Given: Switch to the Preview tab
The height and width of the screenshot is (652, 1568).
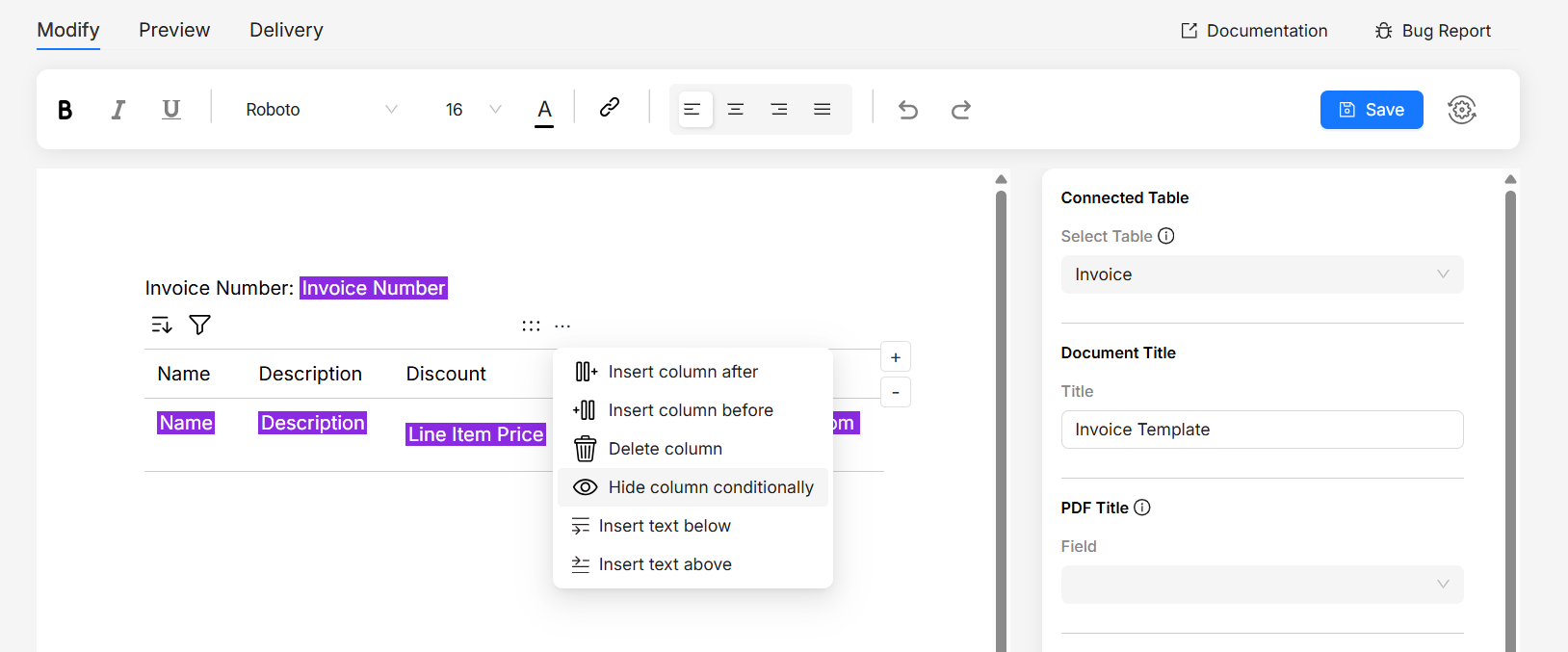Looking at the screenshot, I should point(174,30).
